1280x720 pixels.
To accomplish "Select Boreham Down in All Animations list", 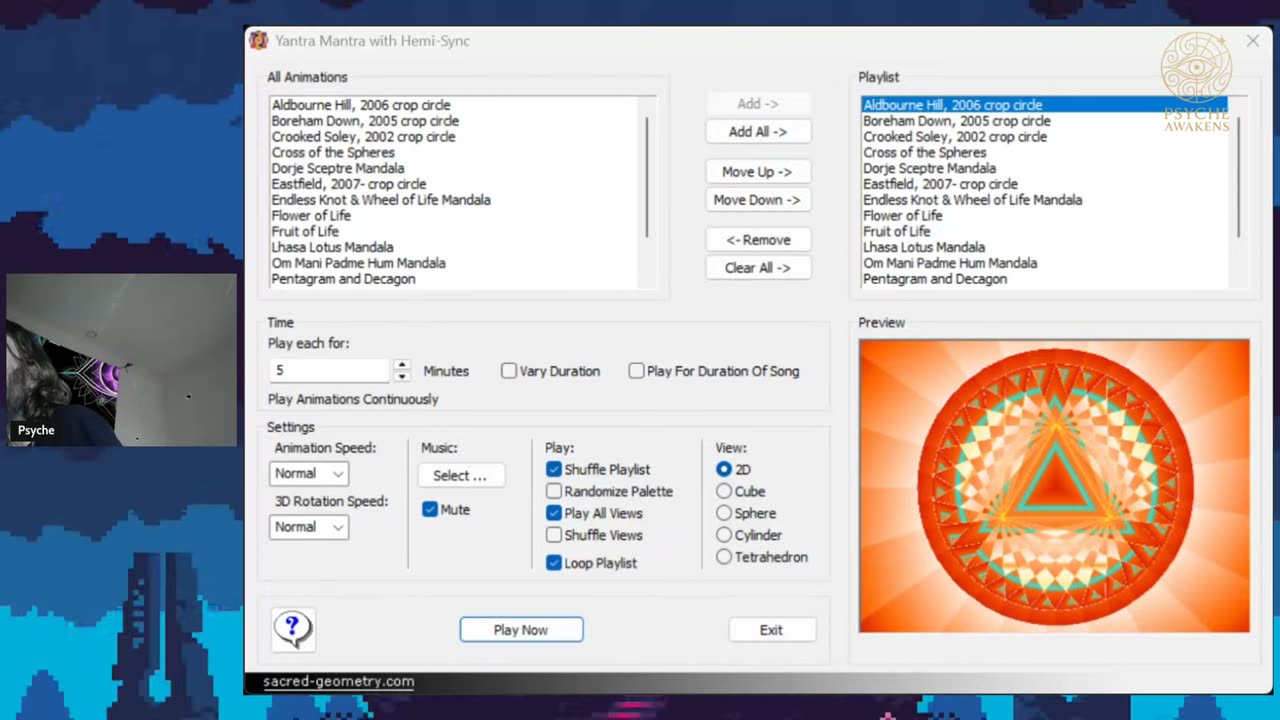I will [x=365, y=121].
